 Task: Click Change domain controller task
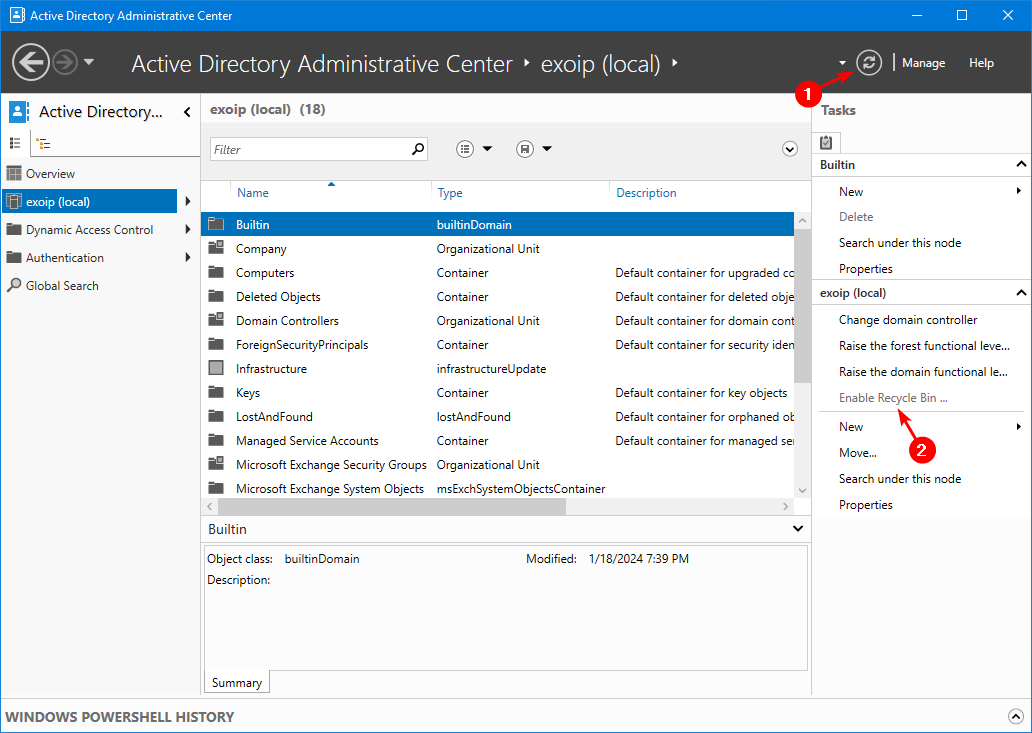point(907,320)
